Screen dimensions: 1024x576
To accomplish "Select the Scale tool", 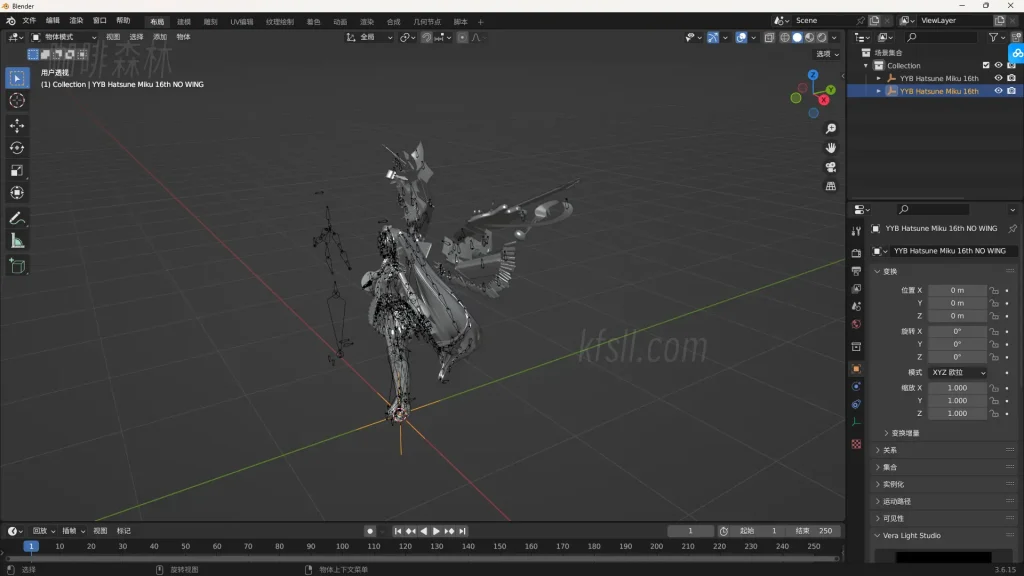I will click(17, 170).
